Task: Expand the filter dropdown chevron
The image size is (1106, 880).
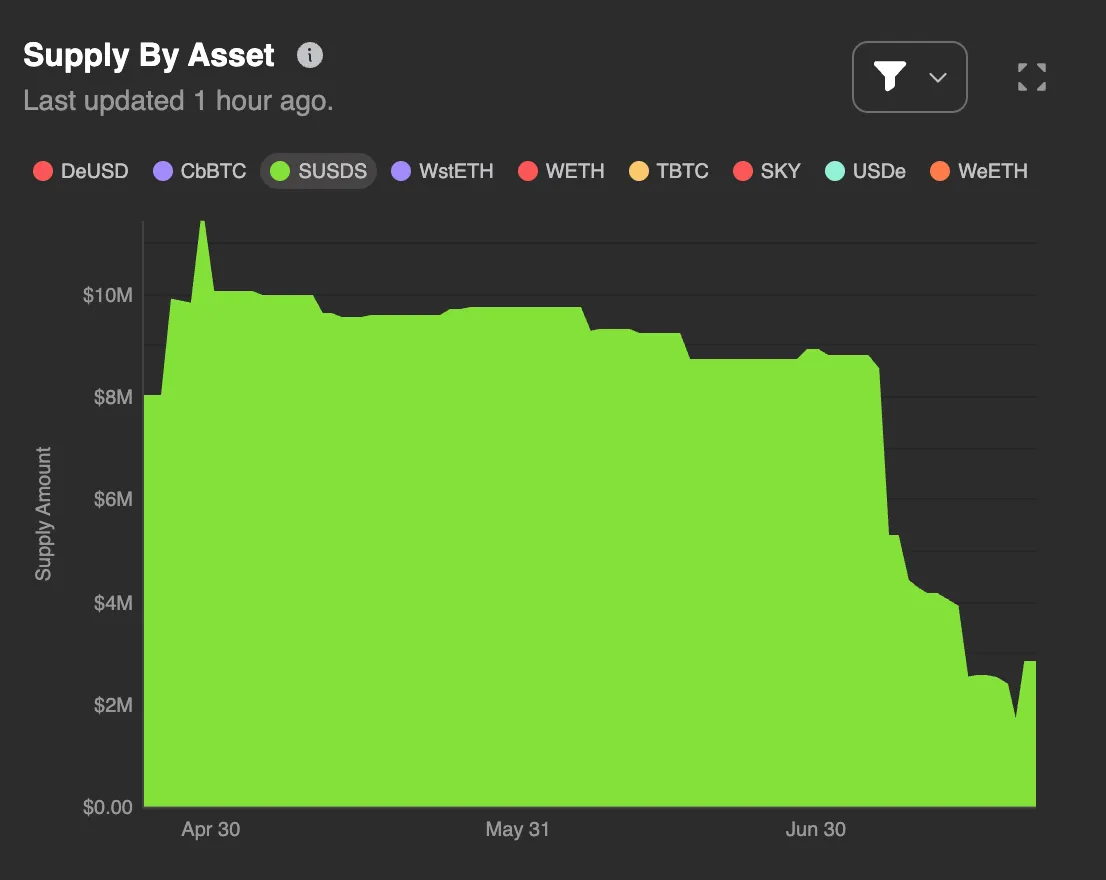Action: (x=938, y=77)
